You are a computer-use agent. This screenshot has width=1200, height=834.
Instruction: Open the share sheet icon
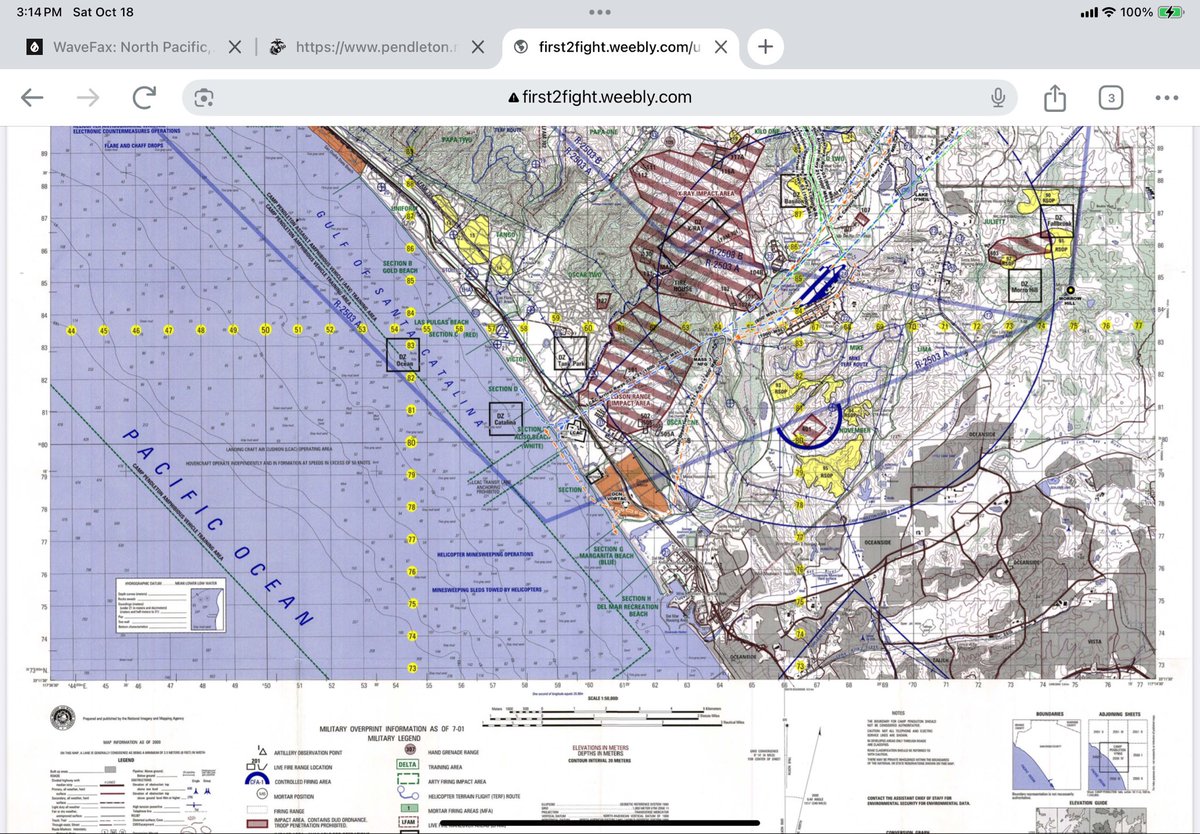click(x=1055, y=97)
